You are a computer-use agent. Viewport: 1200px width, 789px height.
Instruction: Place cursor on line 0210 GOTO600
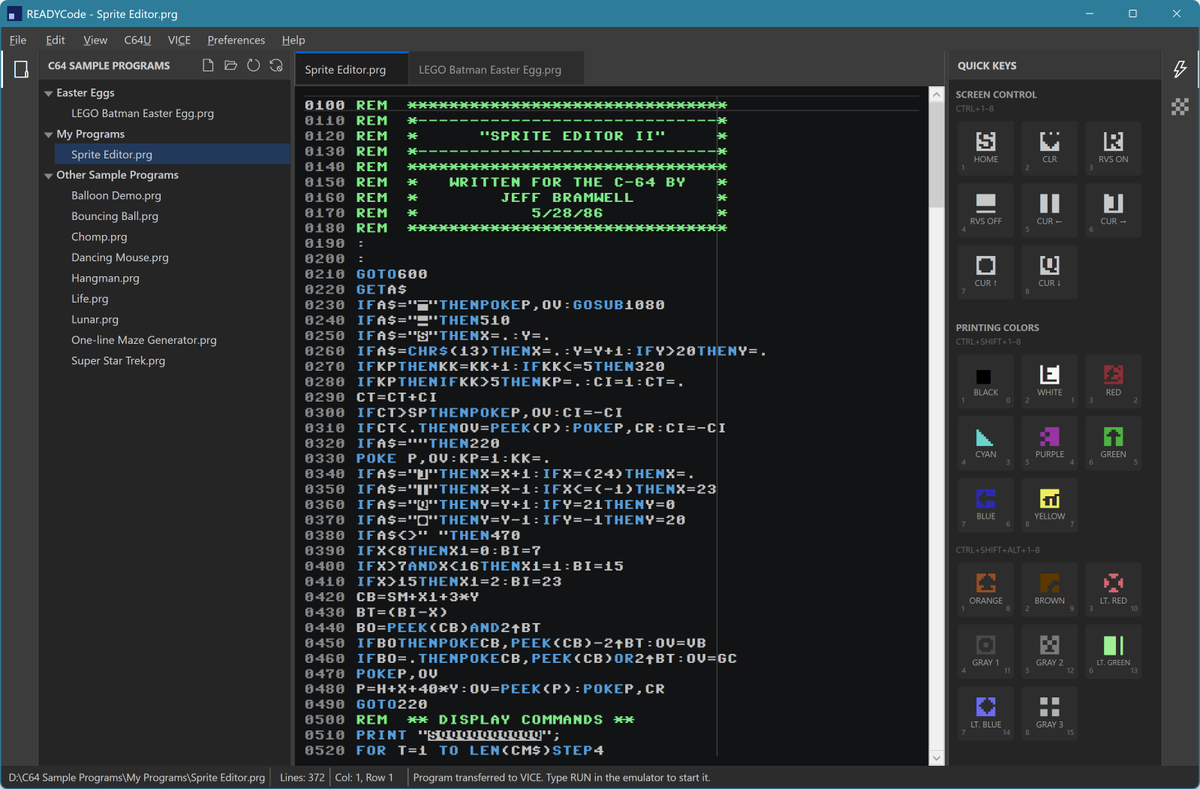[392, 274]
